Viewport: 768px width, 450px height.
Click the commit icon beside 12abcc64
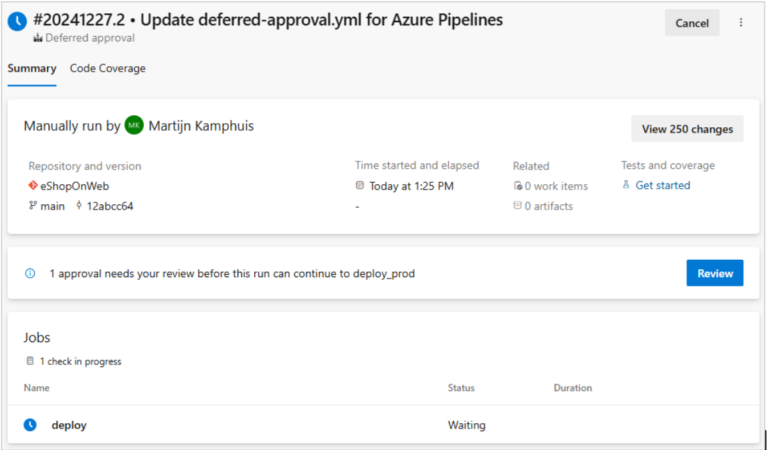(x=79, y=206)
